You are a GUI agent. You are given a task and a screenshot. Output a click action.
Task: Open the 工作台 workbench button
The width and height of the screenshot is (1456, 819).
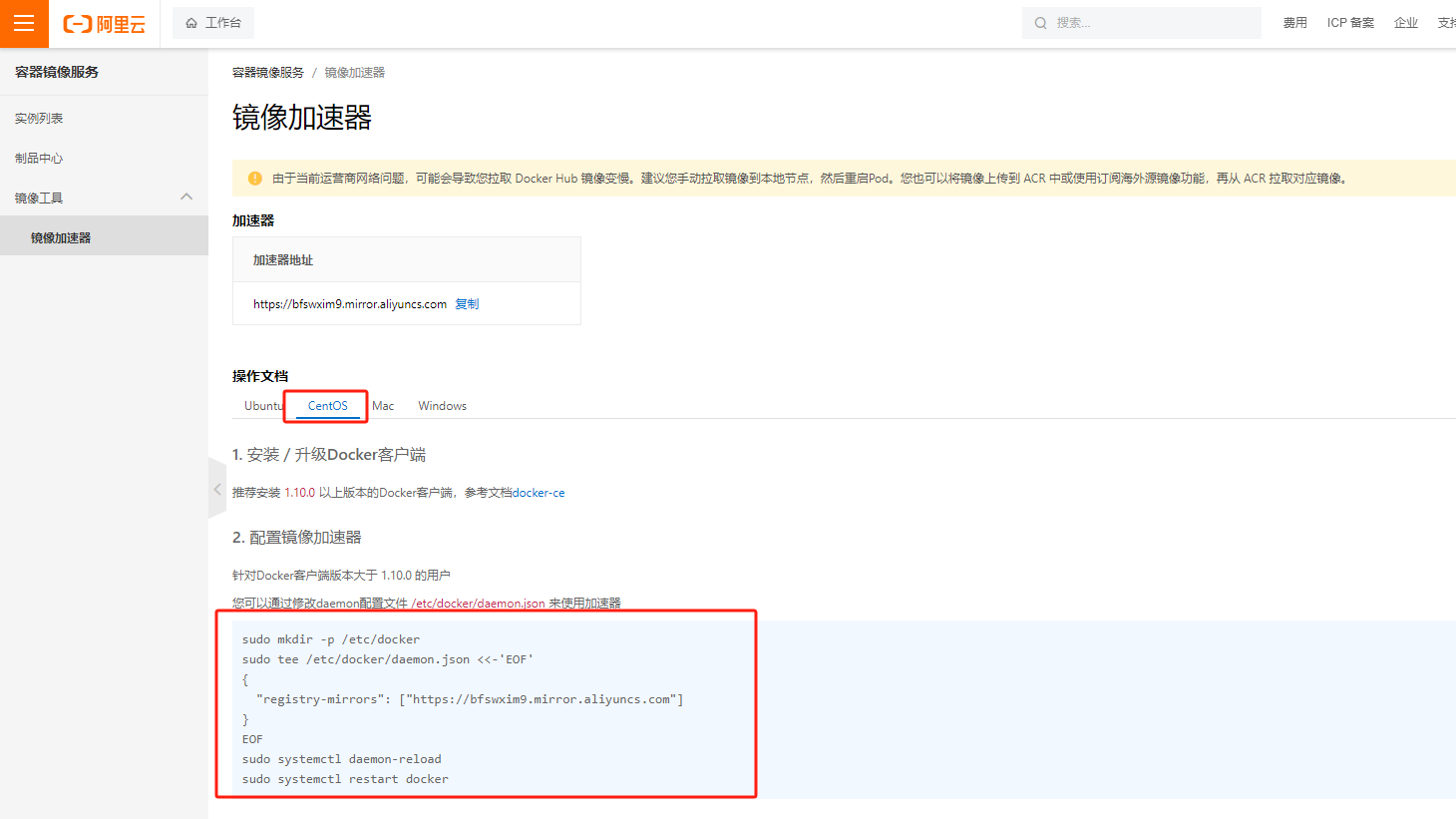pos(213,23)
